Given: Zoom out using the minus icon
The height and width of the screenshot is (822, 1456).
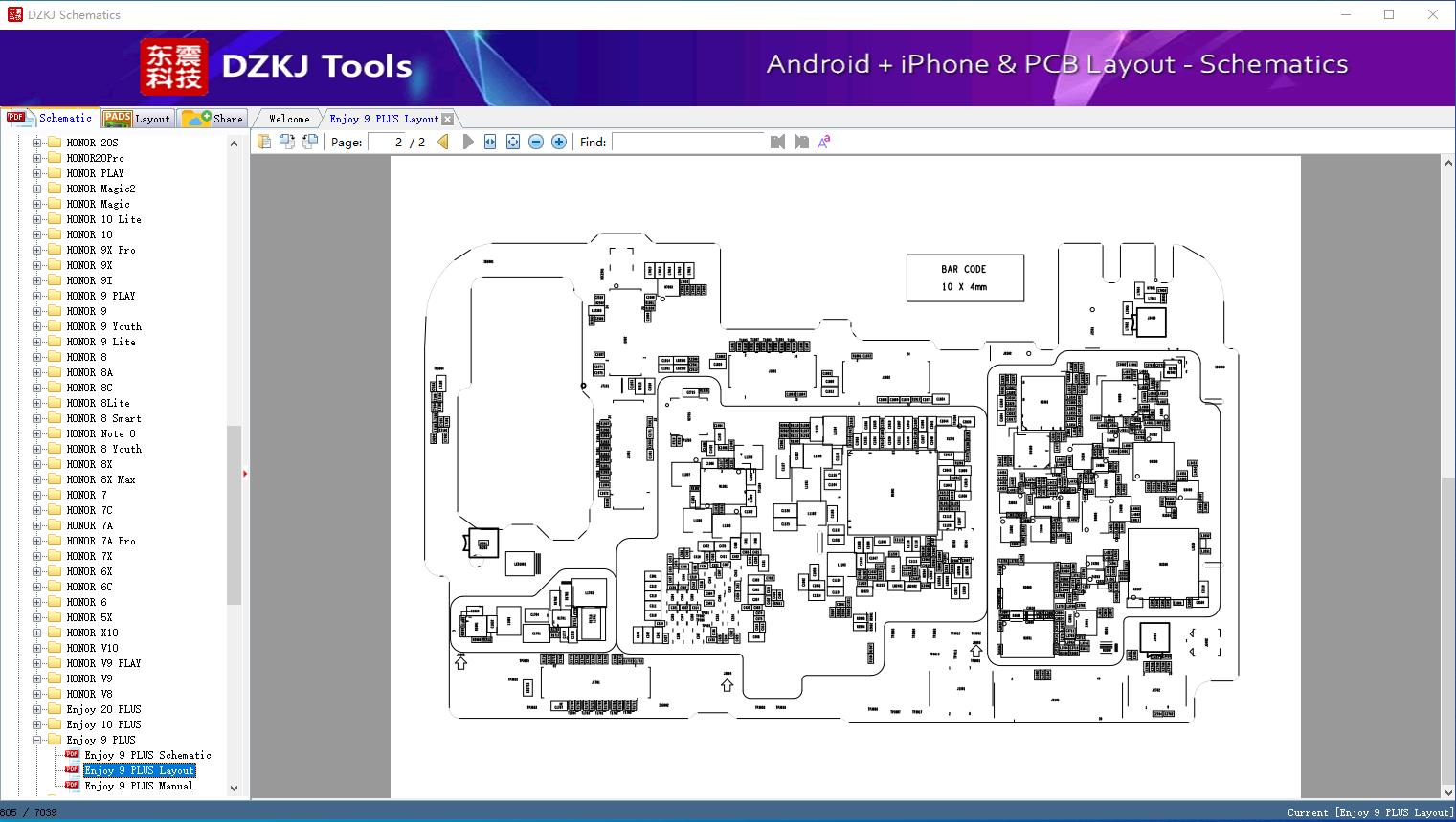Looking at the screenshot, I should click(536, 141).
